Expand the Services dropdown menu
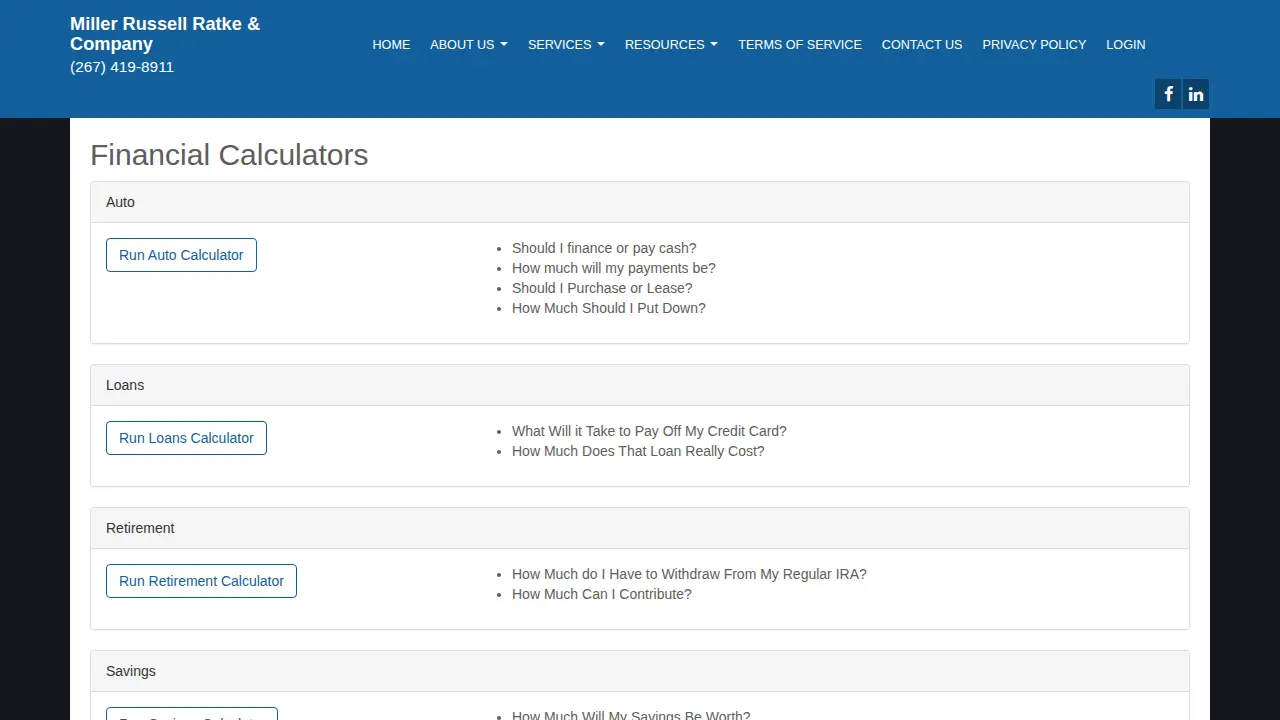 [x=566, y=44]
